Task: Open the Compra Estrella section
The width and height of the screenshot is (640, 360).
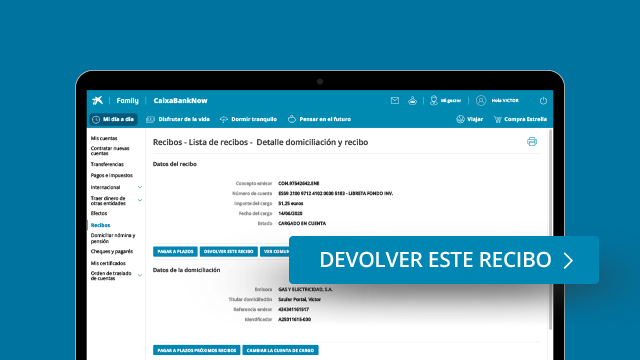Action: point(525,119)
